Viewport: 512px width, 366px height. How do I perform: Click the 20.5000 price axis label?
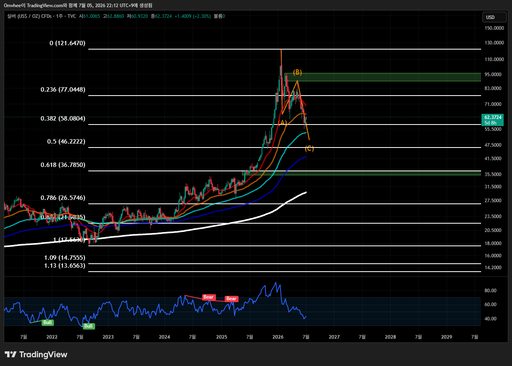click(493, 230)
